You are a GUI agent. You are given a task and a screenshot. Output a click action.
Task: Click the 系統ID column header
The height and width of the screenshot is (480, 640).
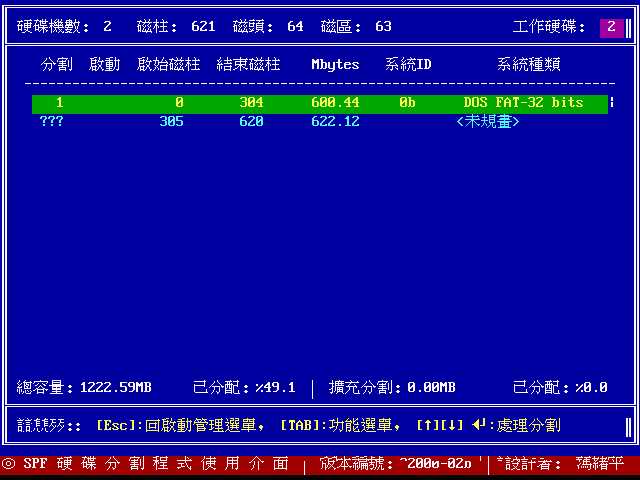tap(408, 65)
